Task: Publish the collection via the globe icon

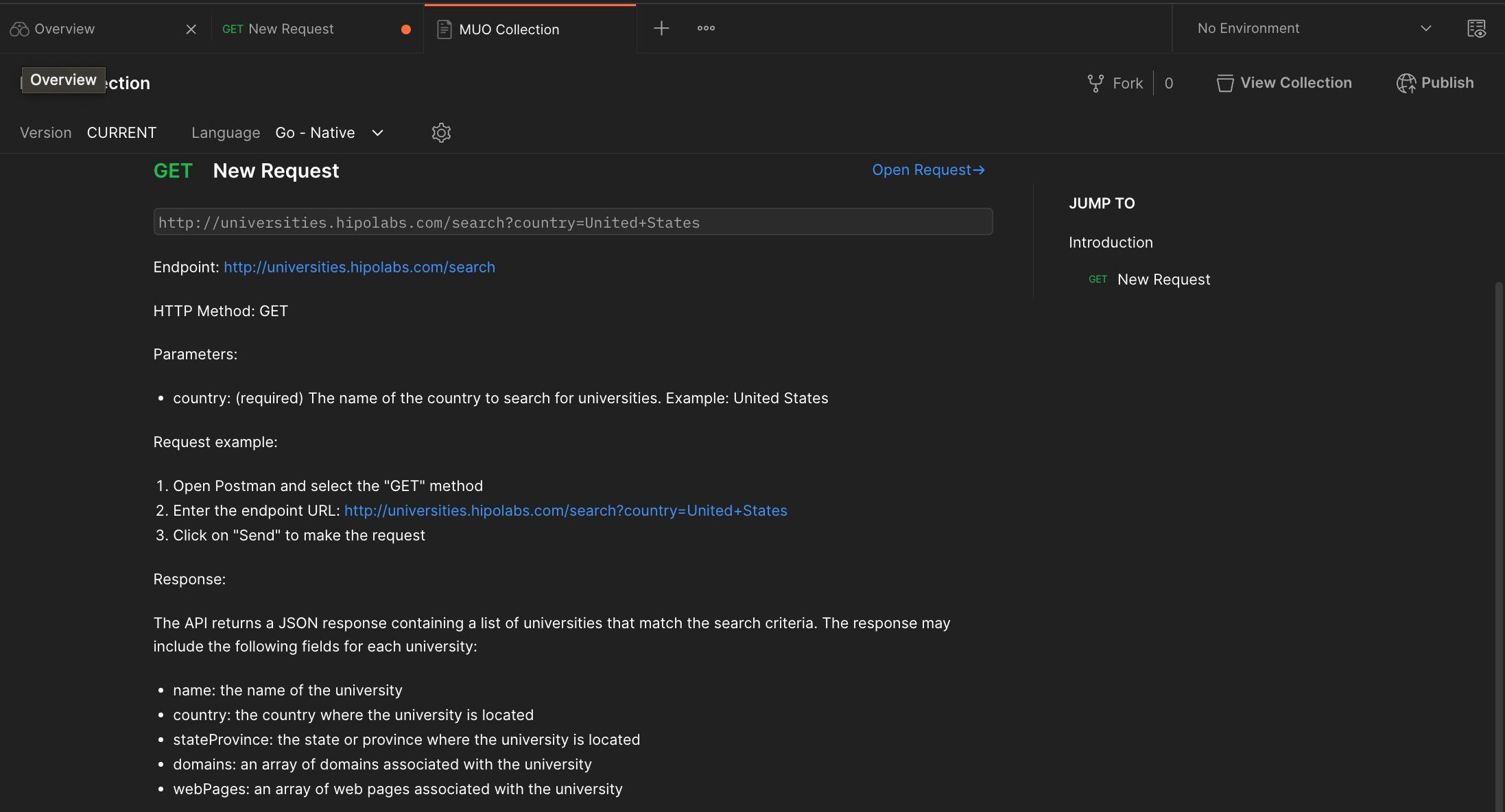Action: [1407, 82]
